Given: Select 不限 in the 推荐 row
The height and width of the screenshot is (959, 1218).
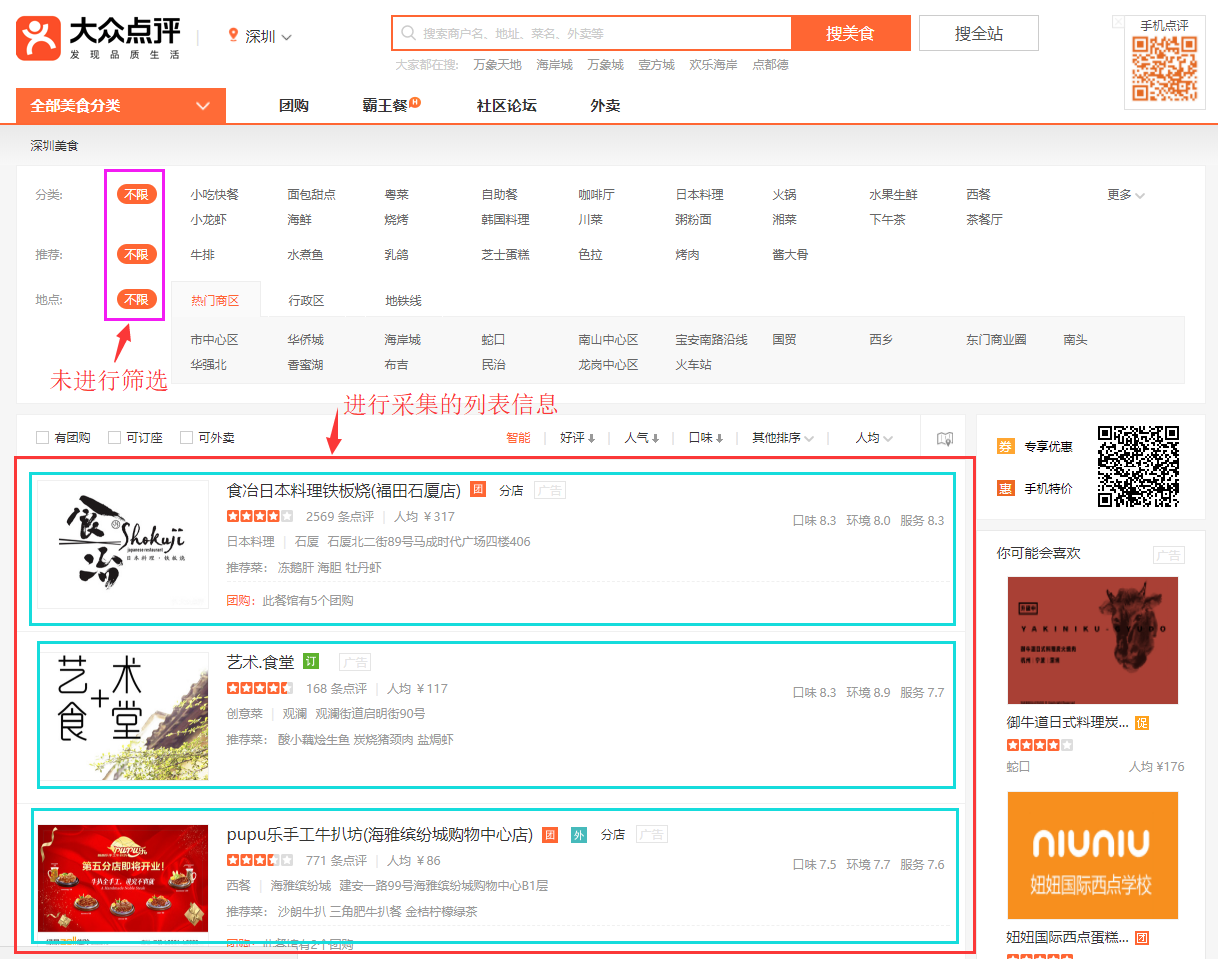Looking at the screenshot, I should click(x=136, y=254).
